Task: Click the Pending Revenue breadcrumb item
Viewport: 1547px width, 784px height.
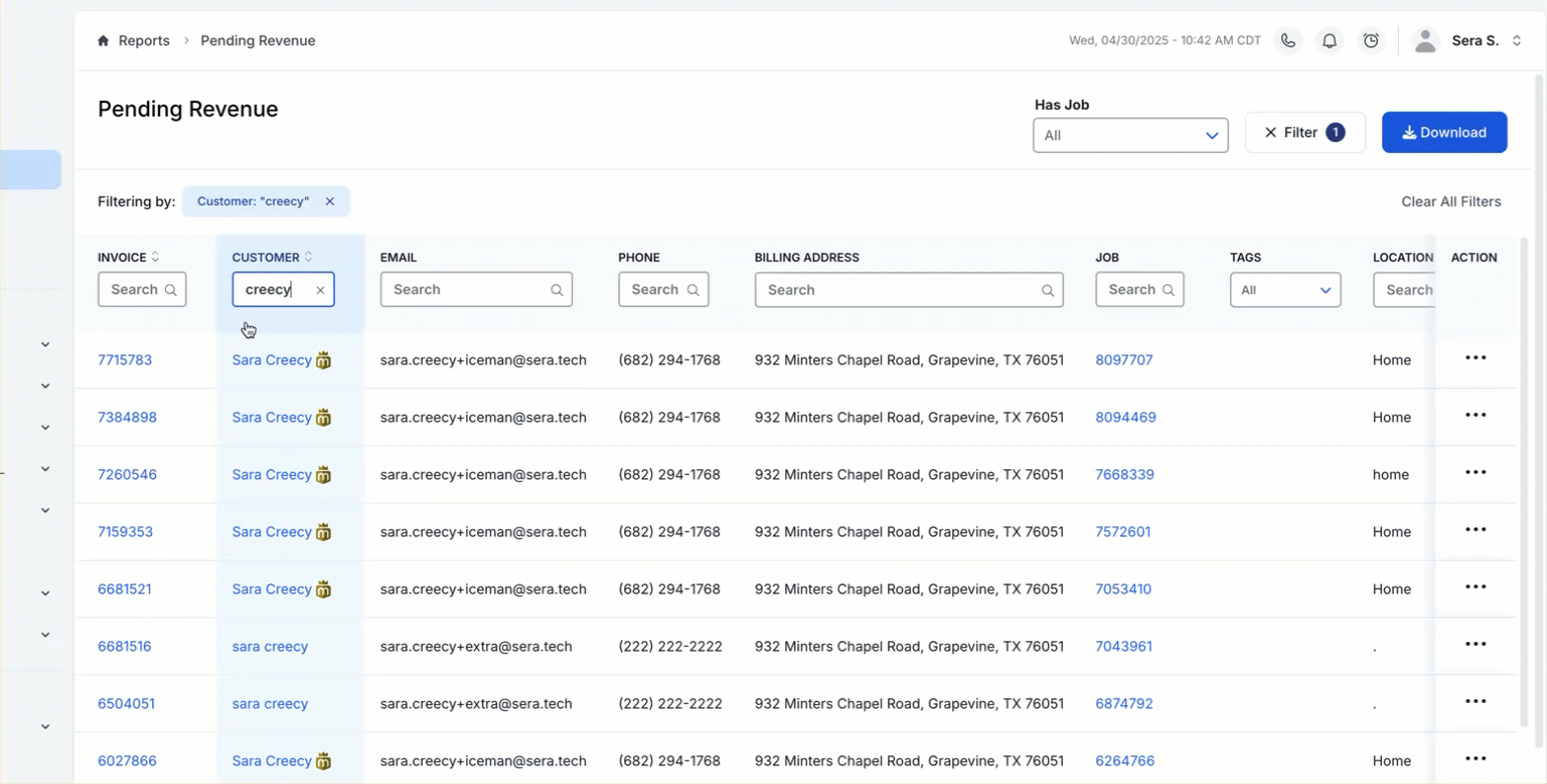Action: pyautogui.click(x=258, y=40)
